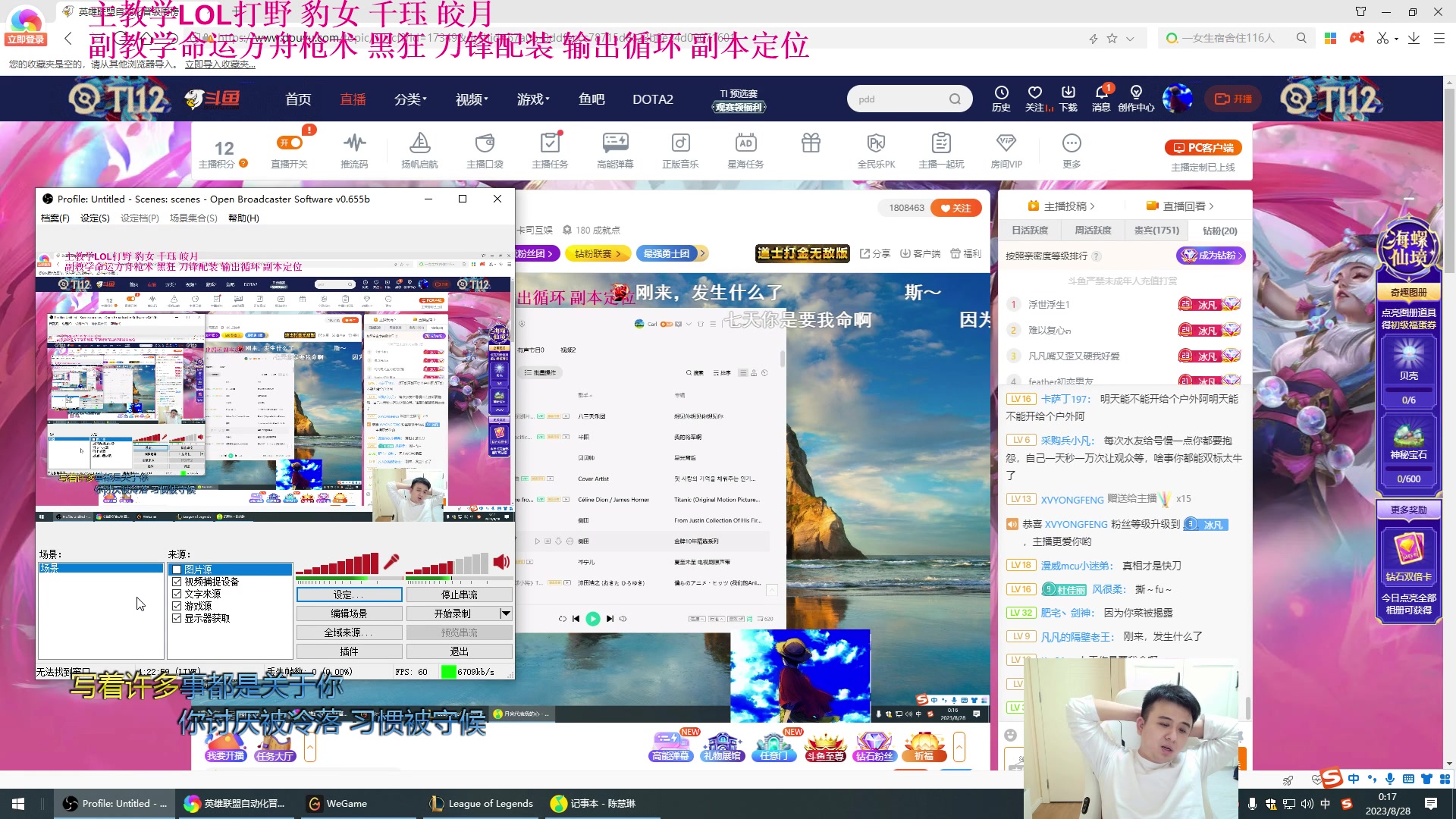The width and height of the screenshot is (1456, 819).
Task: Uncheck the 游戏源 source
Action: click(x=177, y=606)
